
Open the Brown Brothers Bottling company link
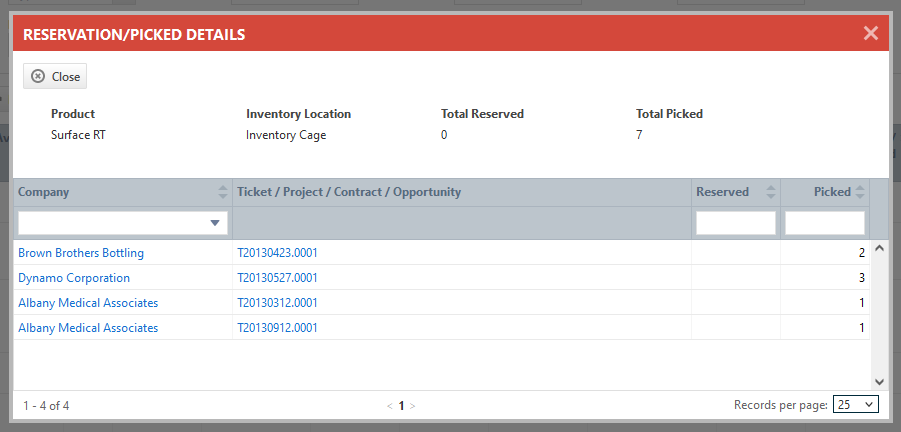81,253
